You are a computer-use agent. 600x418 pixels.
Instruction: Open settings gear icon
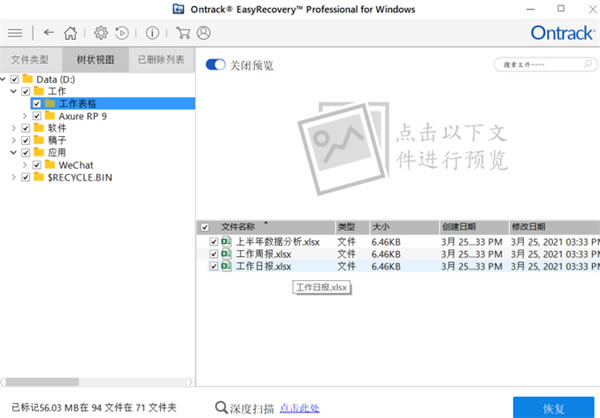[101, 33]
